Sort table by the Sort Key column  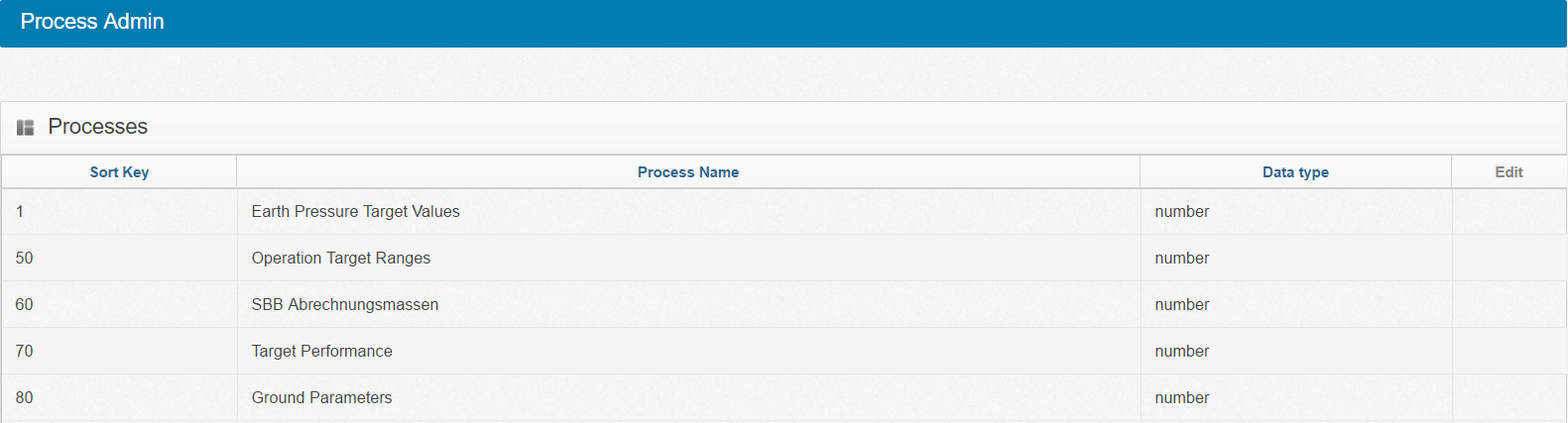[x=119, y=172]
